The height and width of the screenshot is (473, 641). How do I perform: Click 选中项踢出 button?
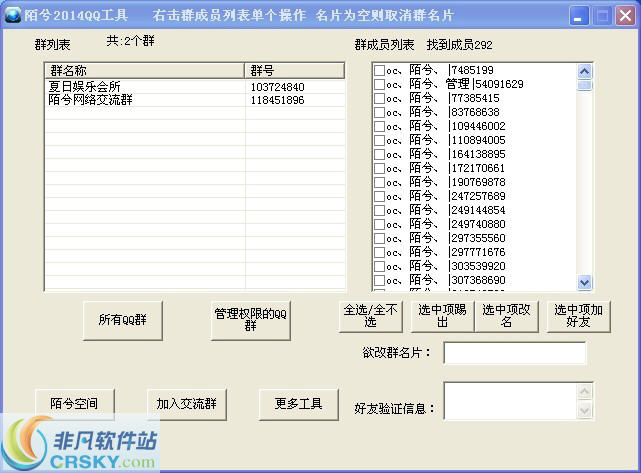point(442,316)
